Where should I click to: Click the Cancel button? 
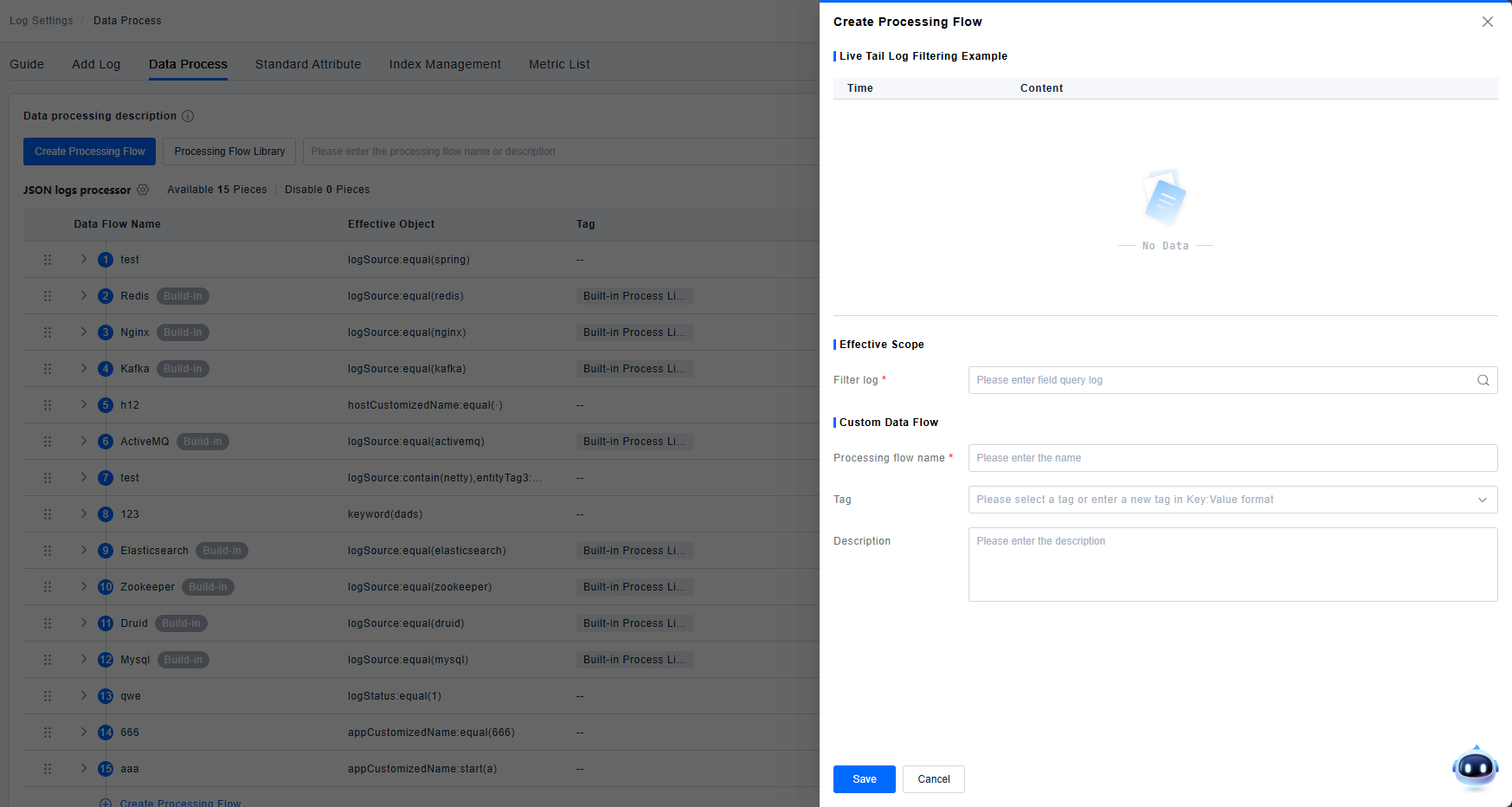click(x=933, y=779)
